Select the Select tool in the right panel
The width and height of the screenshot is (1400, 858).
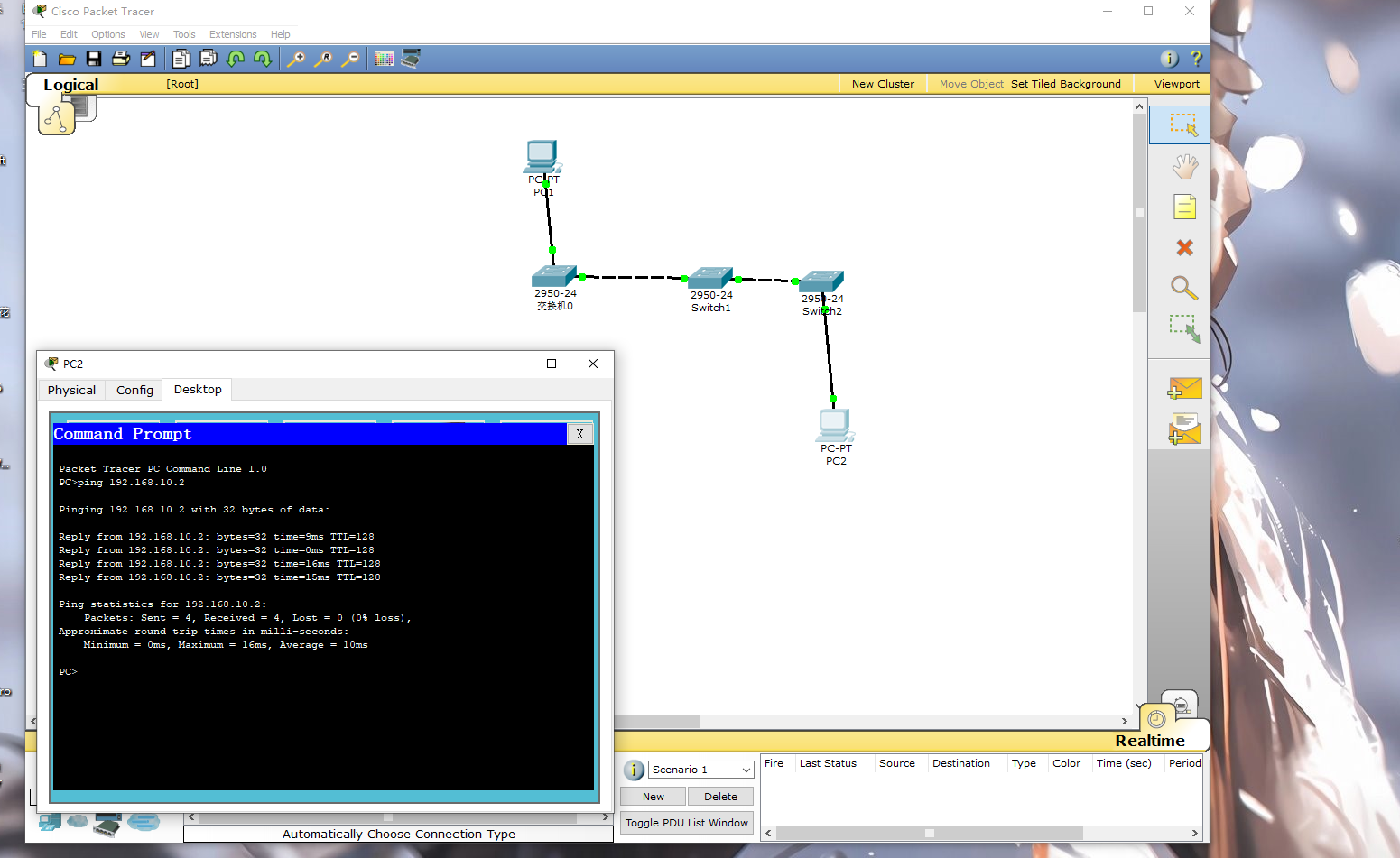coord(1183,125)
